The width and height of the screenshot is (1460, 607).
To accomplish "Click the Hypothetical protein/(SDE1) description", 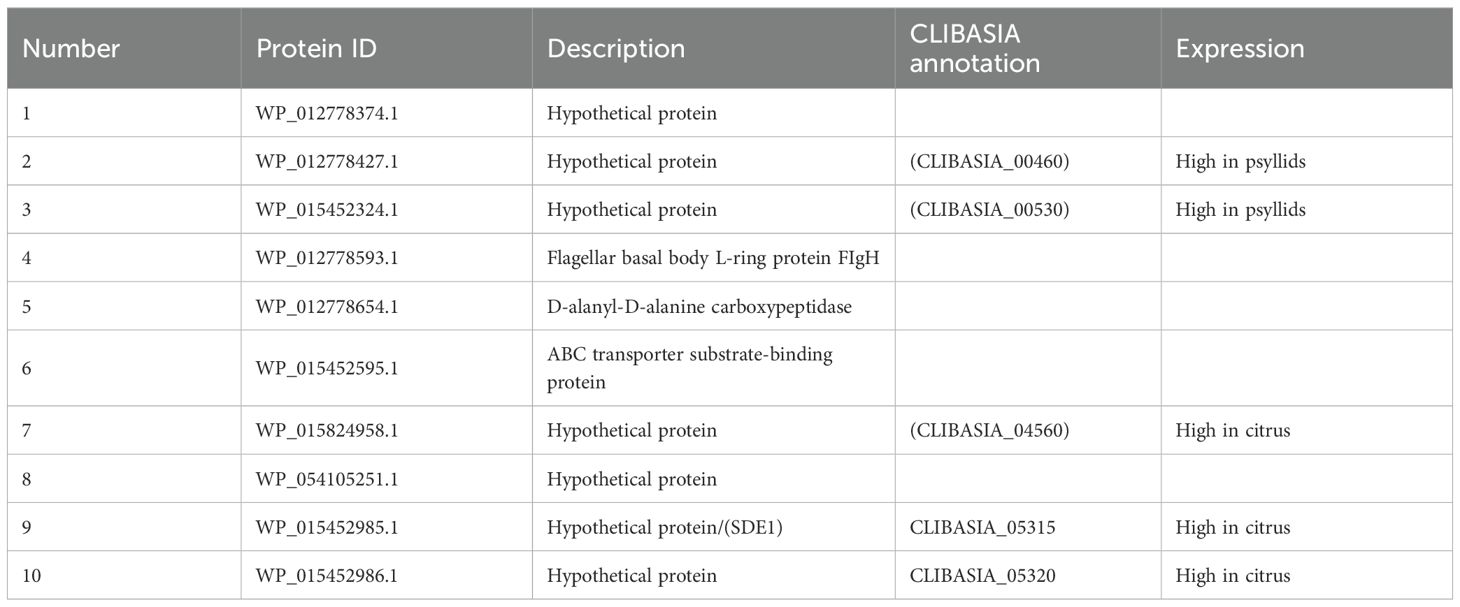I will (664, 527).
